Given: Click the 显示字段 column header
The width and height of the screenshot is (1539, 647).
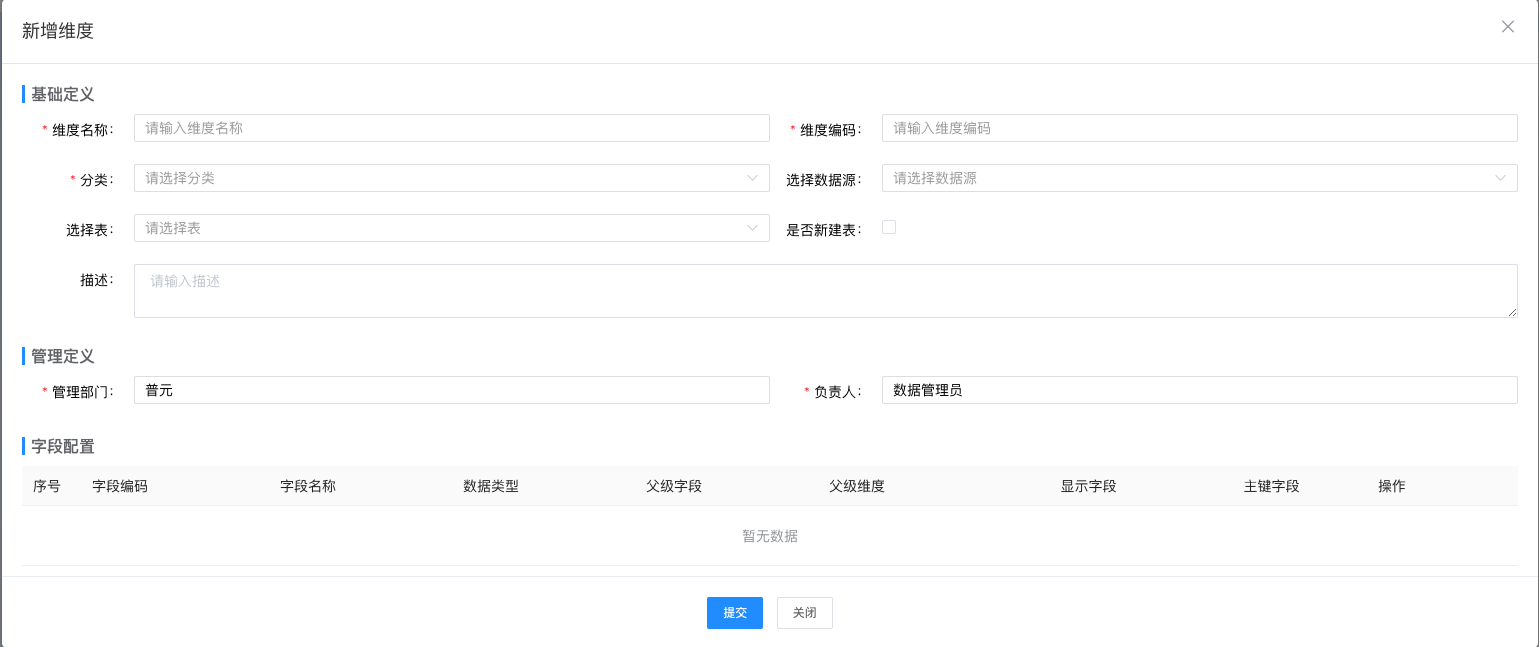Looking at the screenshot, I should [x=1088, y=487].
